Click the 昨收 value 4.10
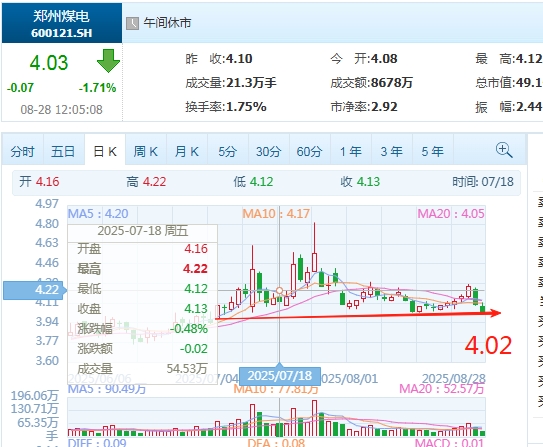 [x=239, y=59]
